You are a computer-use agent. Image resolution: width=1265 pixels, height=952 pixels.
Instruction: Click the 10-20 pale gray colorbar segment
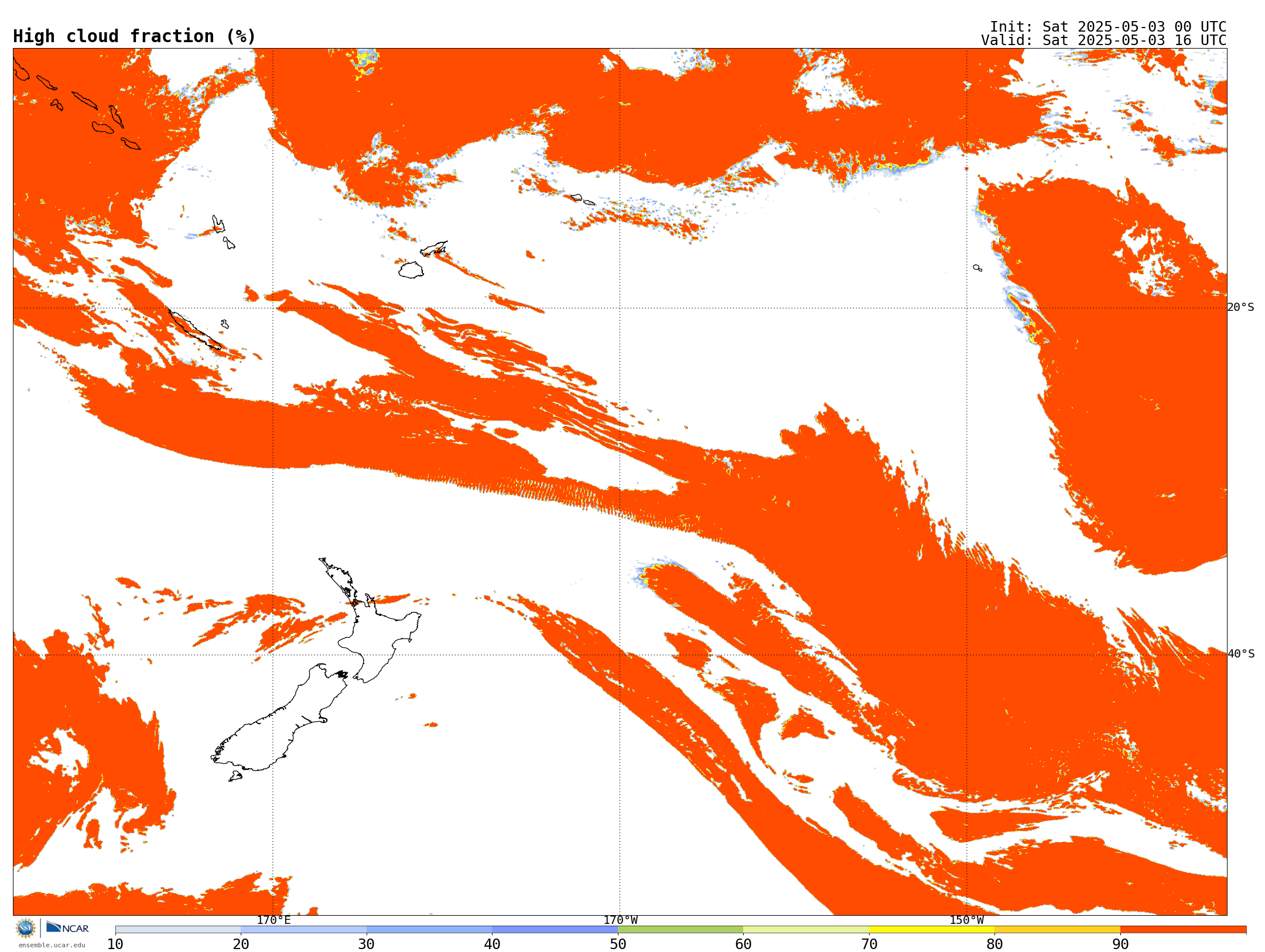[178, 930]
